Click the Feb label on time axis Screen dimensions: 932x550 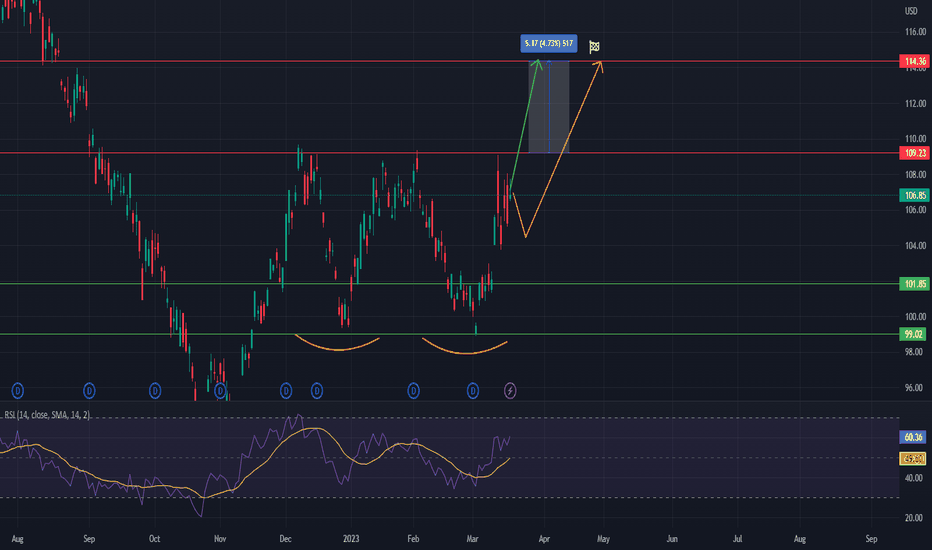(x=413, y=539)
